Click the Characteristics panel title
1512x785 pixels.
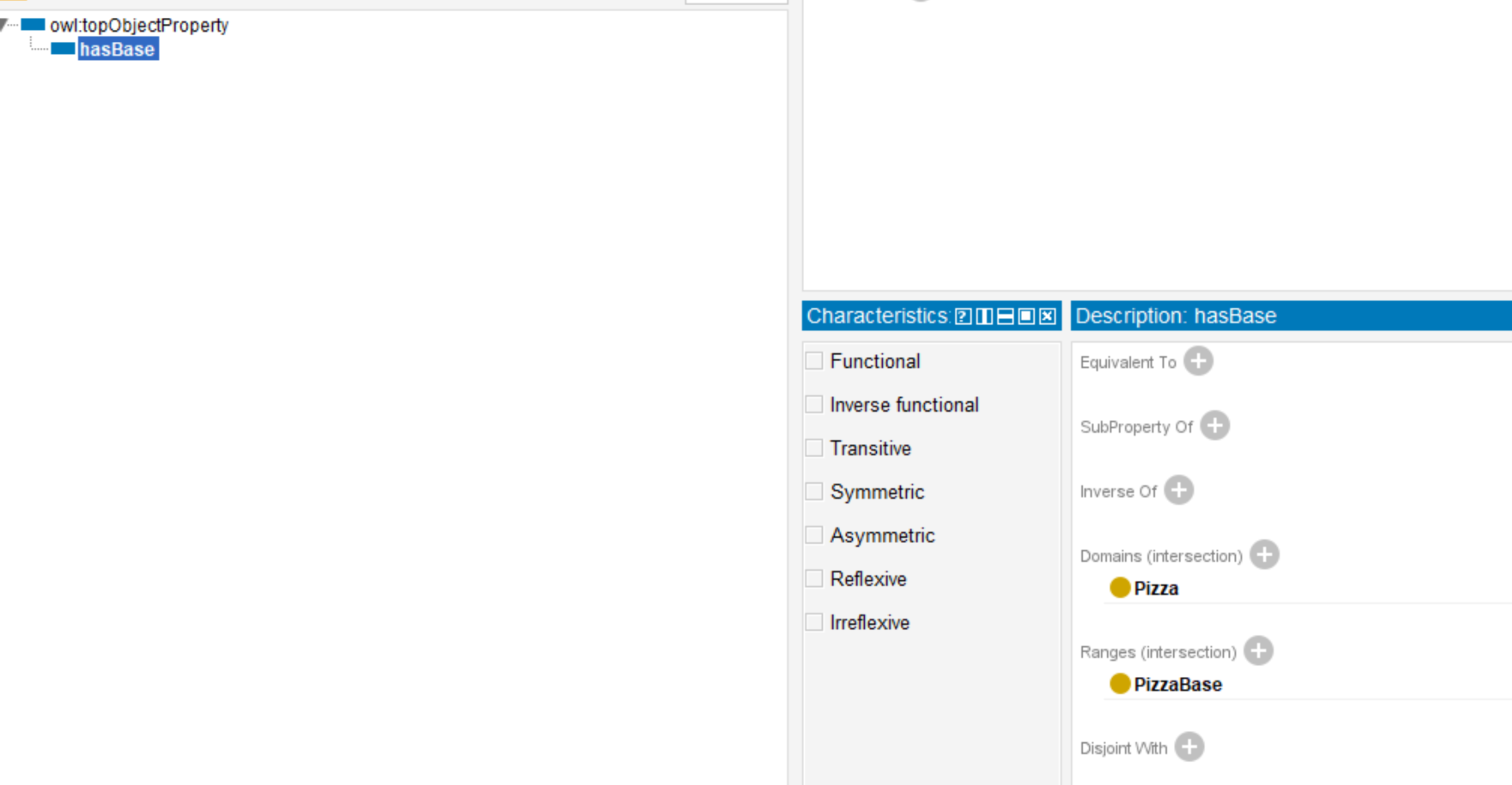point(877,316)
